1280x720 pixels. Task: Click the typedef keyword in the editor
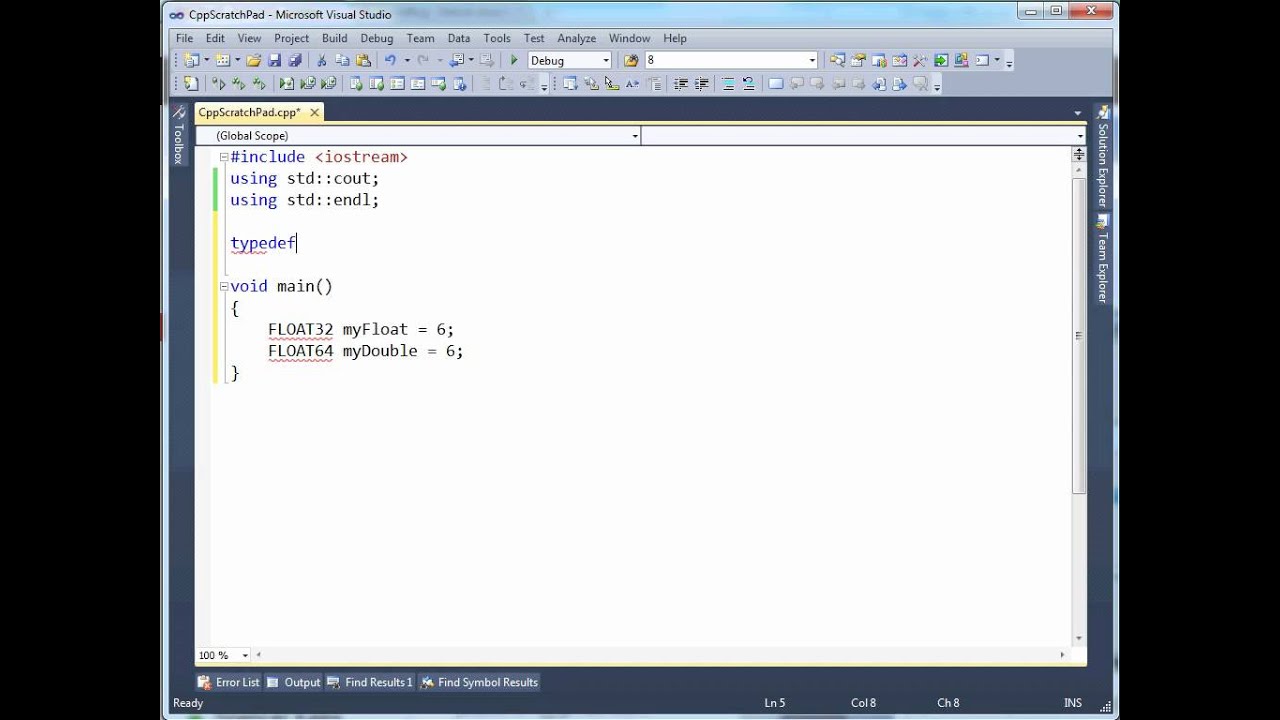(263, 243)
